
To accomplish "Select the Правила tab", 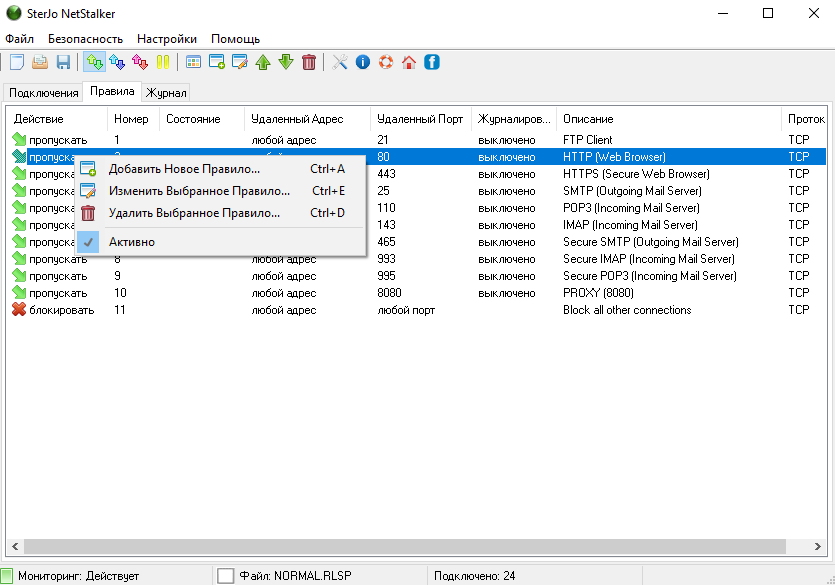I will tap(112, 91).
